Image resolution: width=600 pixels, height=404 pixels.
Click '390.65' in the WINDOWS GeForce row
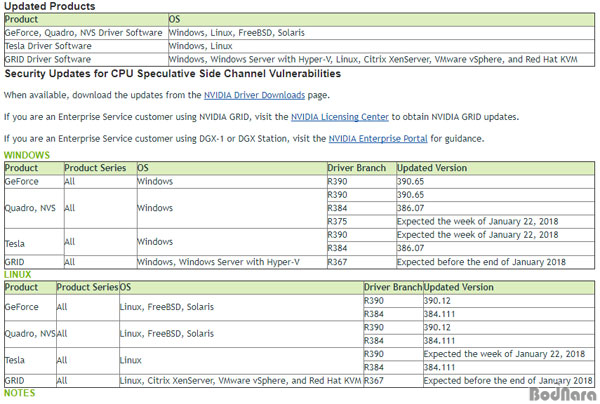(x=496, y=181)
